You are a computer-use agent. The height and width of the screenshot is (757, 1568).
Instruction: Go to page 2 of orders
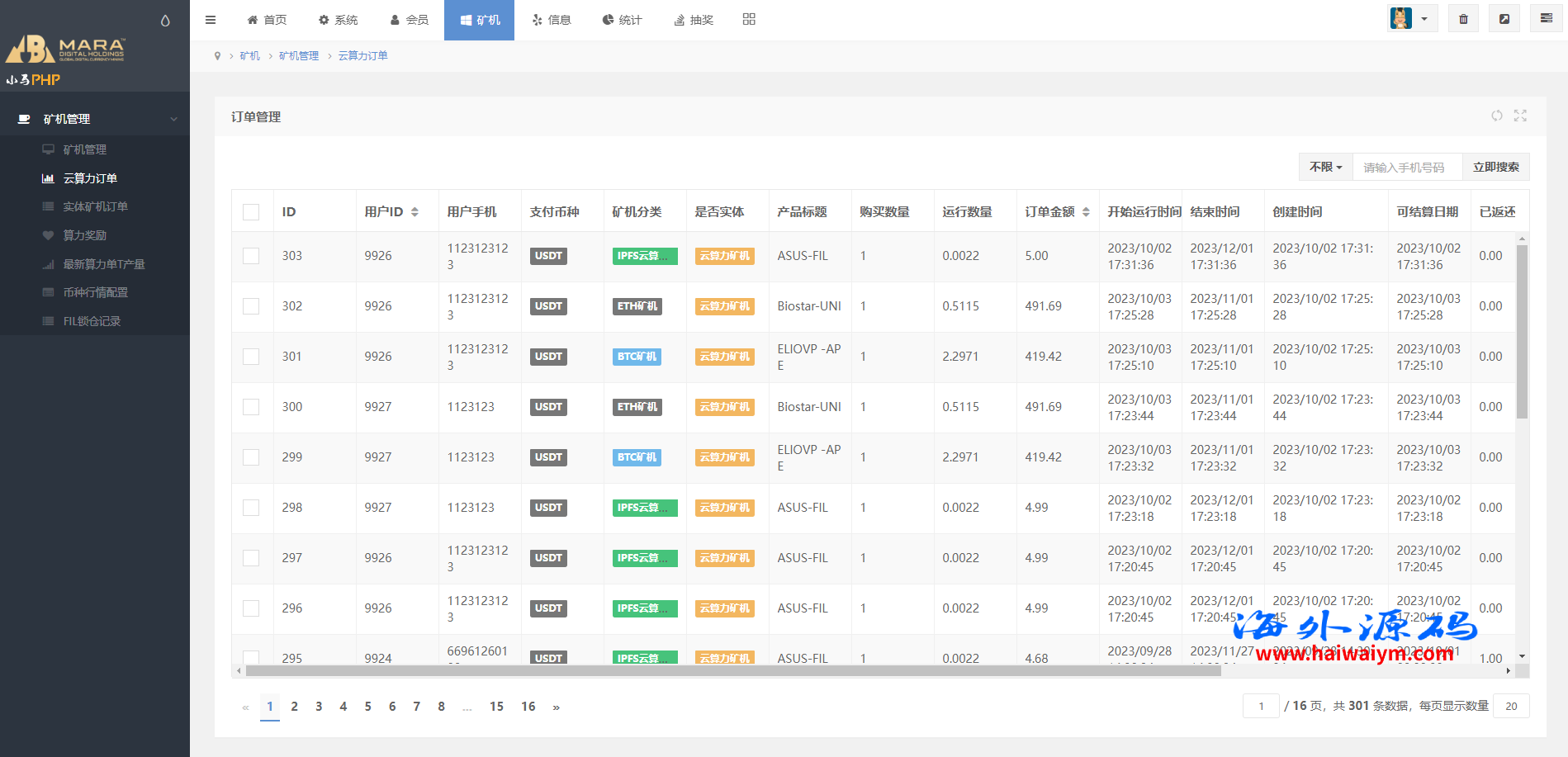pos(294,707)
